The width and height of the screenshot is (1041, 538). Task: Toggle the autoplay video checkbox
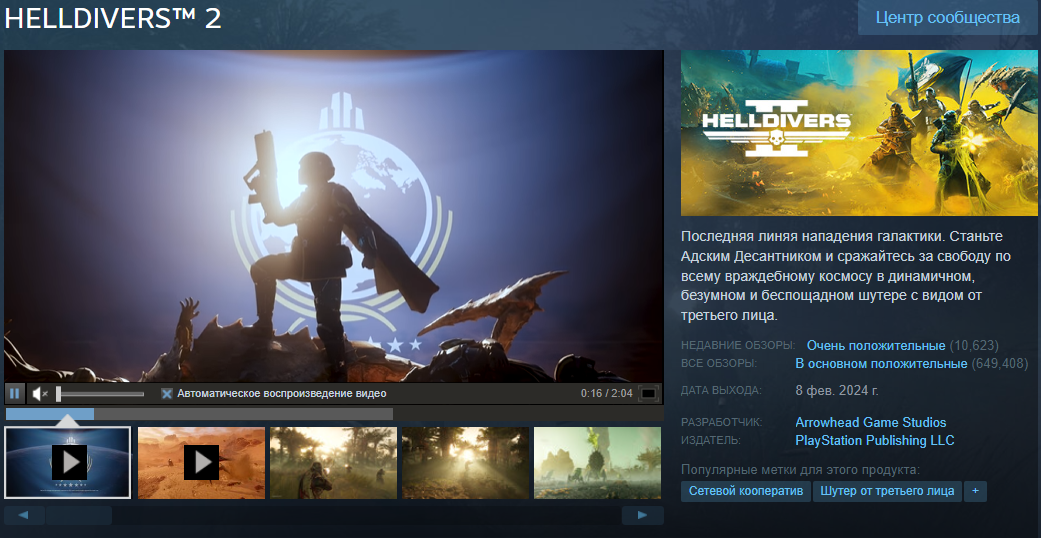(167, 394)
